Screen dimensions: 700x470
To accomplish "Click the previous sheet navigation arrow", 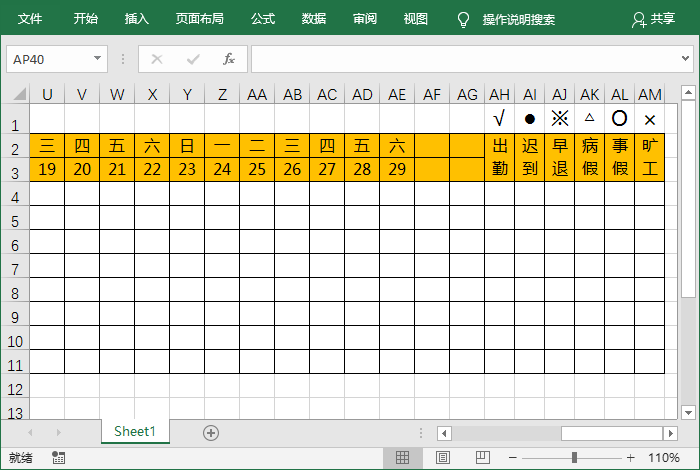I will click(30, 433).
